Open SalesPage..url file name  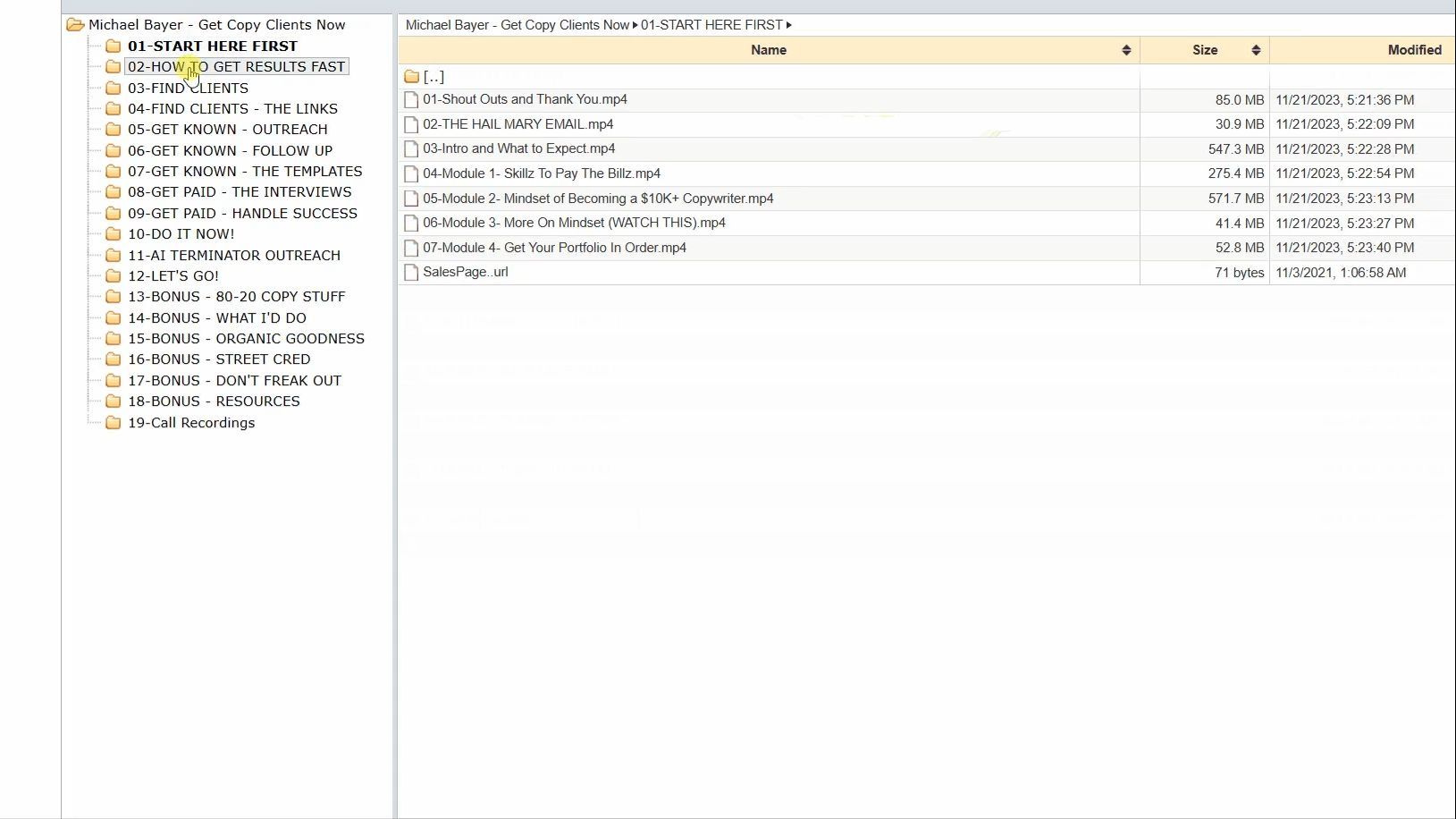coord(466,272)
